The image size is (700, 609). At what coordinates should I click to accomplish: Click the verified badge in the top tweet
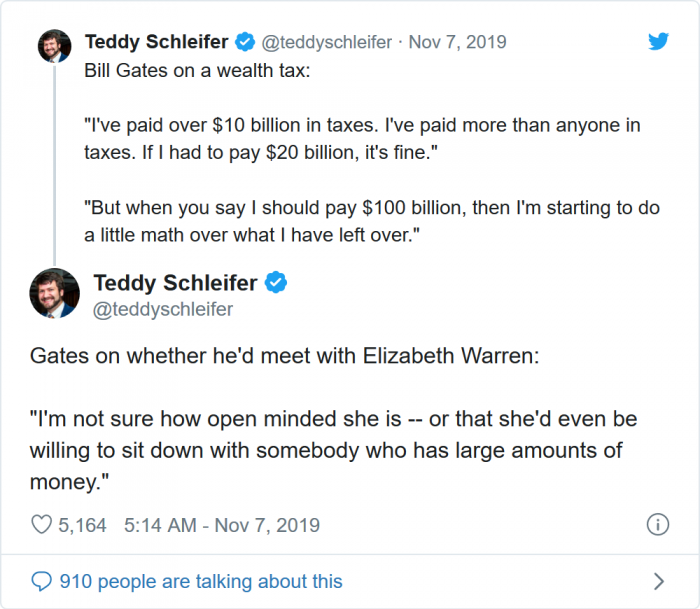point(245,42)
